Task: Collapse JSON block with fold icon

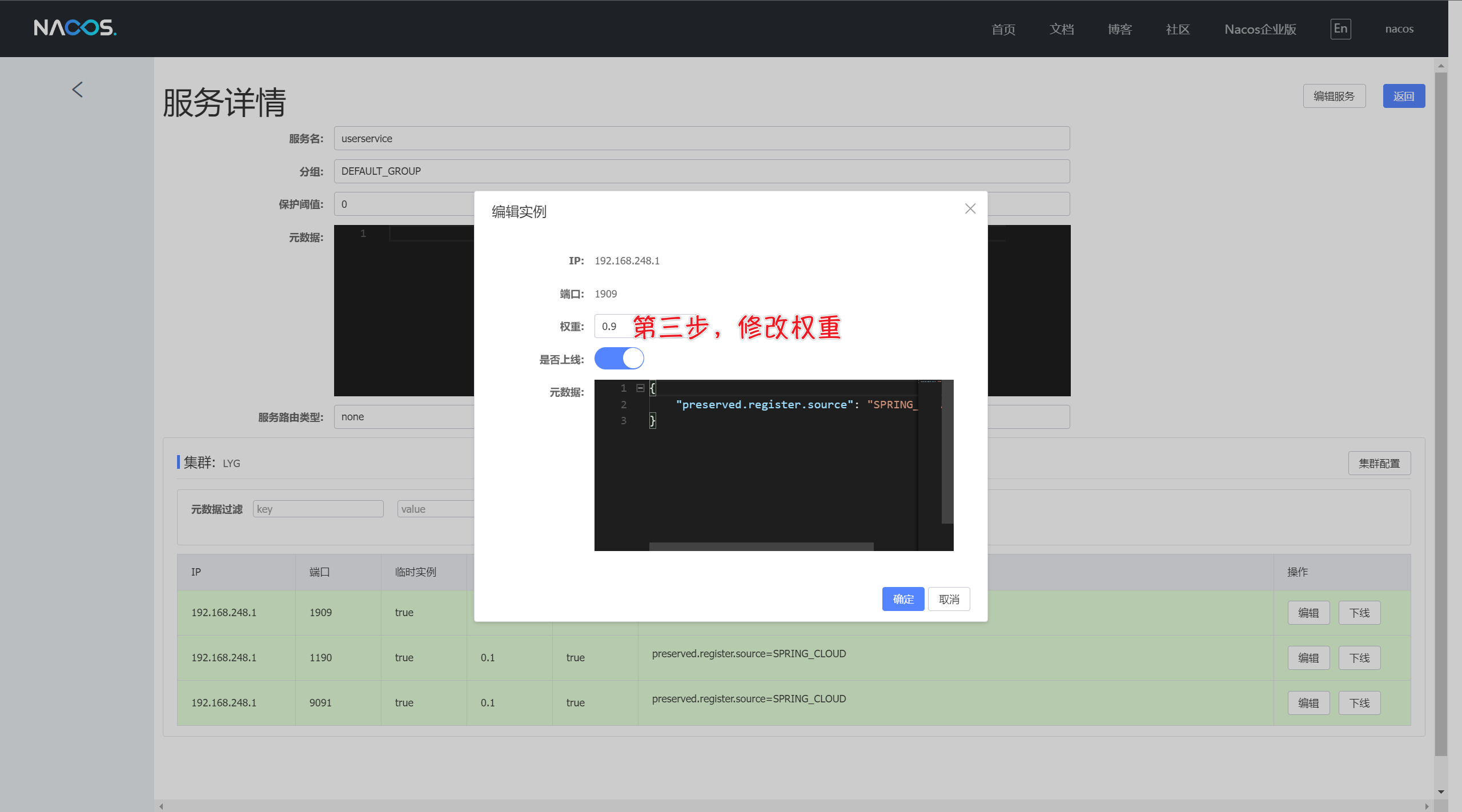Action: [x=640, y=388]
